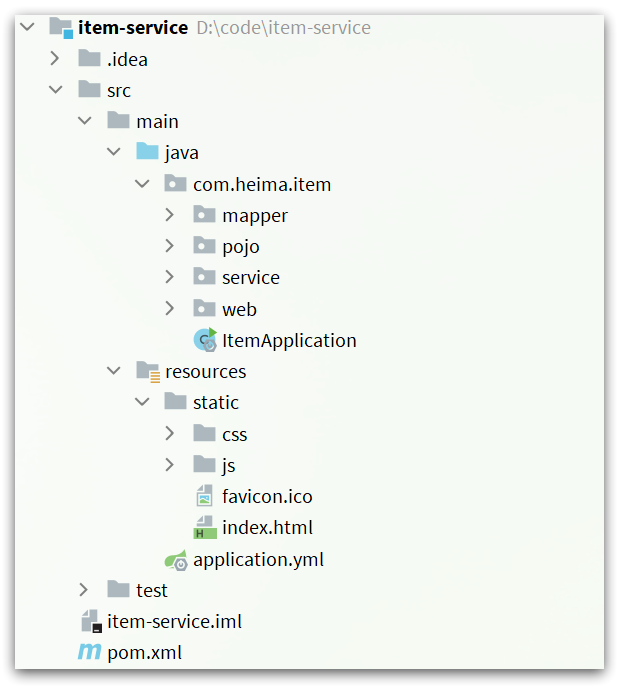Expand the .idea folder

click(55, 59)
